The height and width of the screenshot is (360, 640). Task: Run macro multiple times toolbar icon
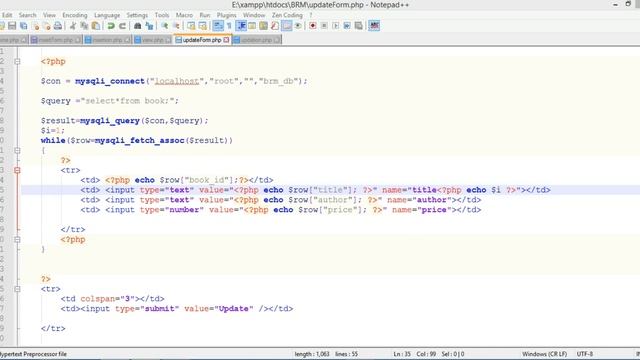click(x=347, y=26)
